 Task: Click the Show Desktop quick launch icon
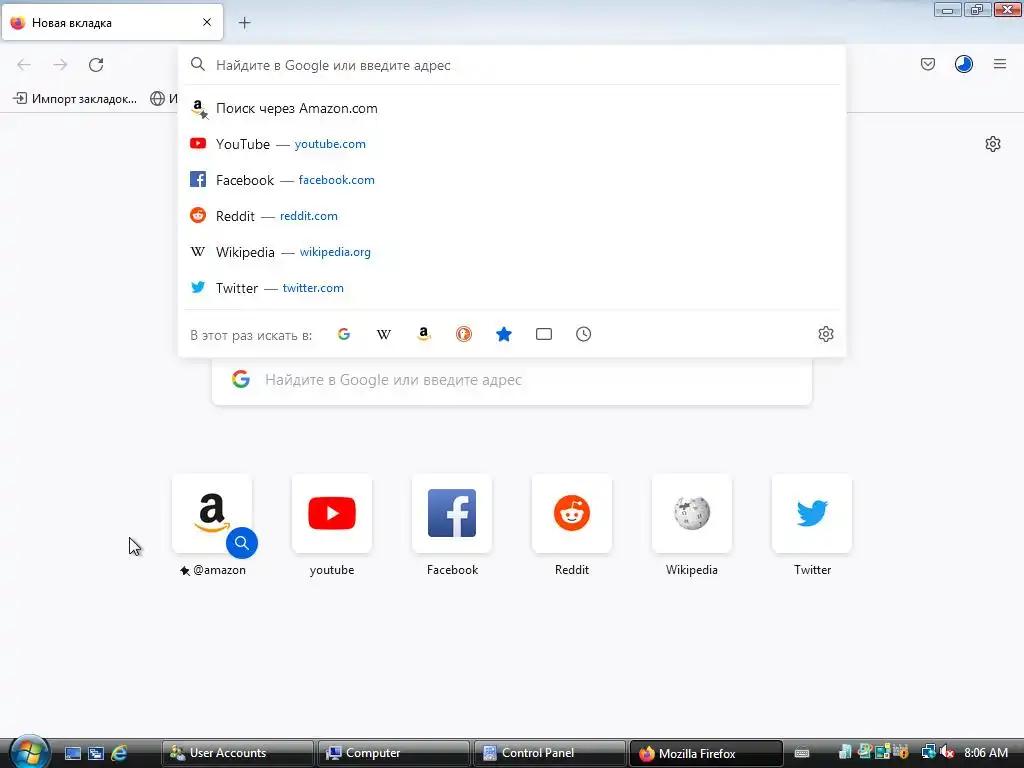click(72, 753)
